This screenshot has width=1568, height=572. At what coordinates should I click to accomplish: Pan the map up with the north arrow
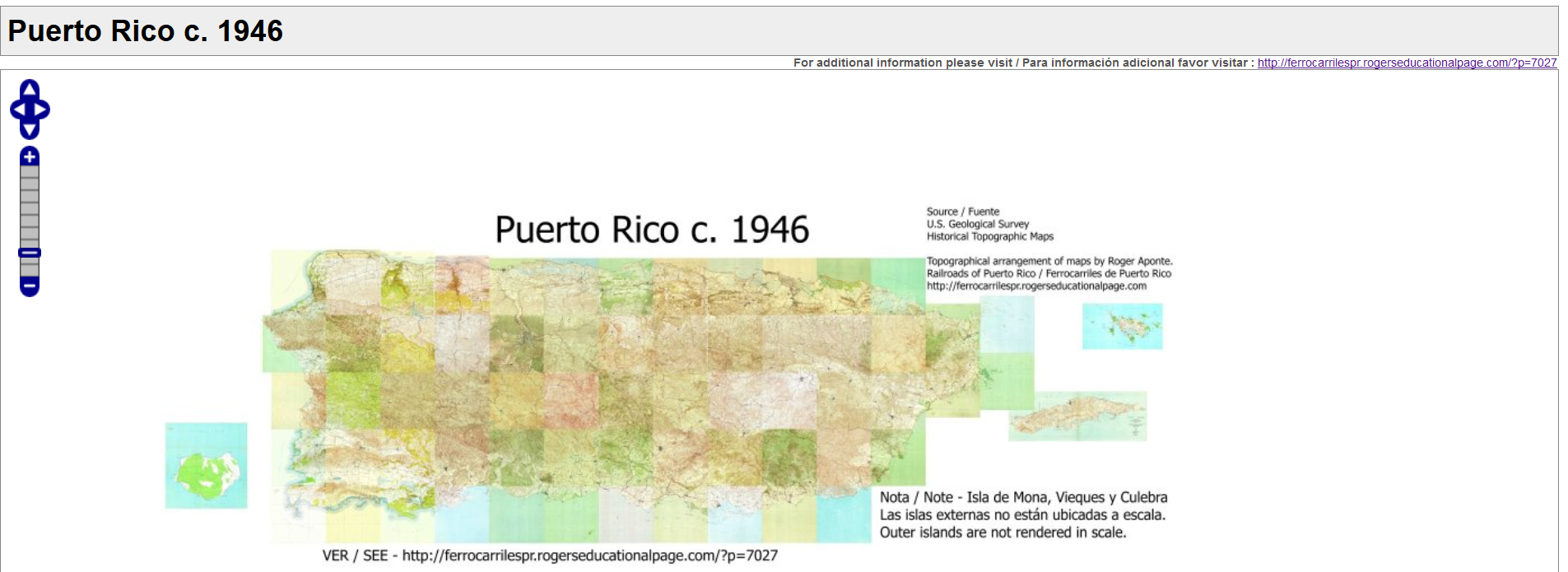click(30, 89)
